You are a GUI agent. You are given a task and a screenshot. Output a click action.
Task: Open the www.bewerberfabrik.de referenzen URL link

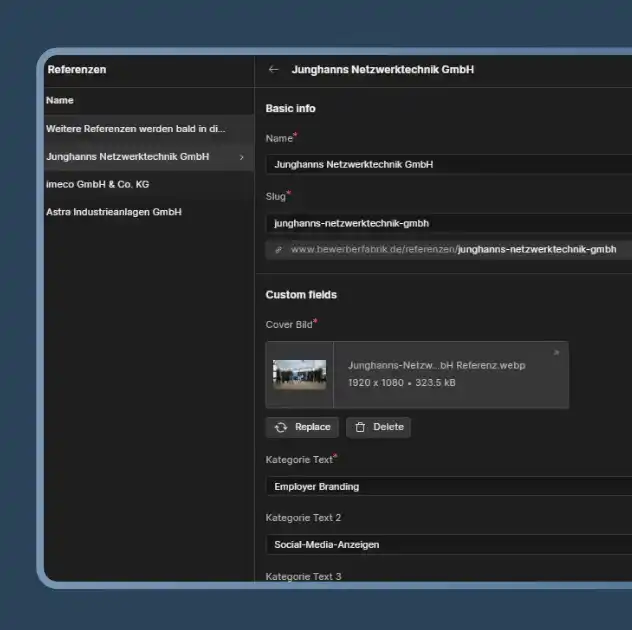click(453, 250)
